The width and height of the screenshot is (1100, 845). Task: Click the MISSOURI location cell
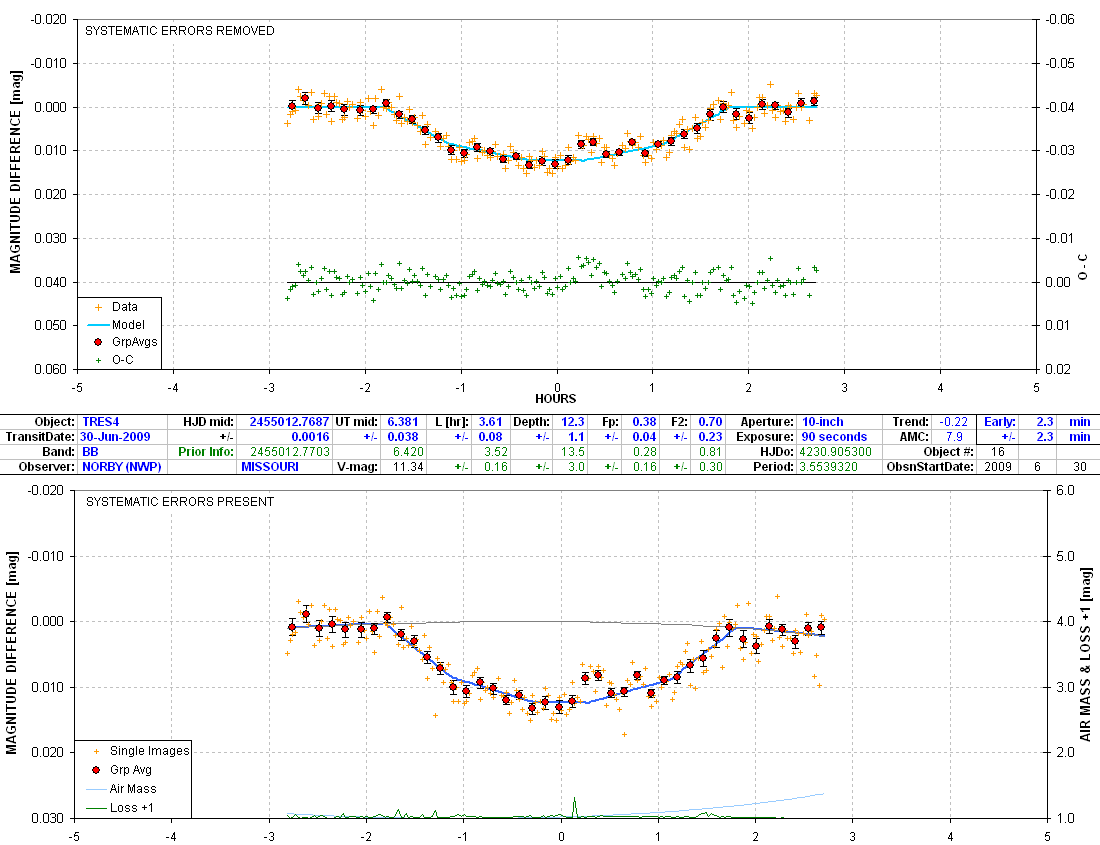tap(270, 467)
